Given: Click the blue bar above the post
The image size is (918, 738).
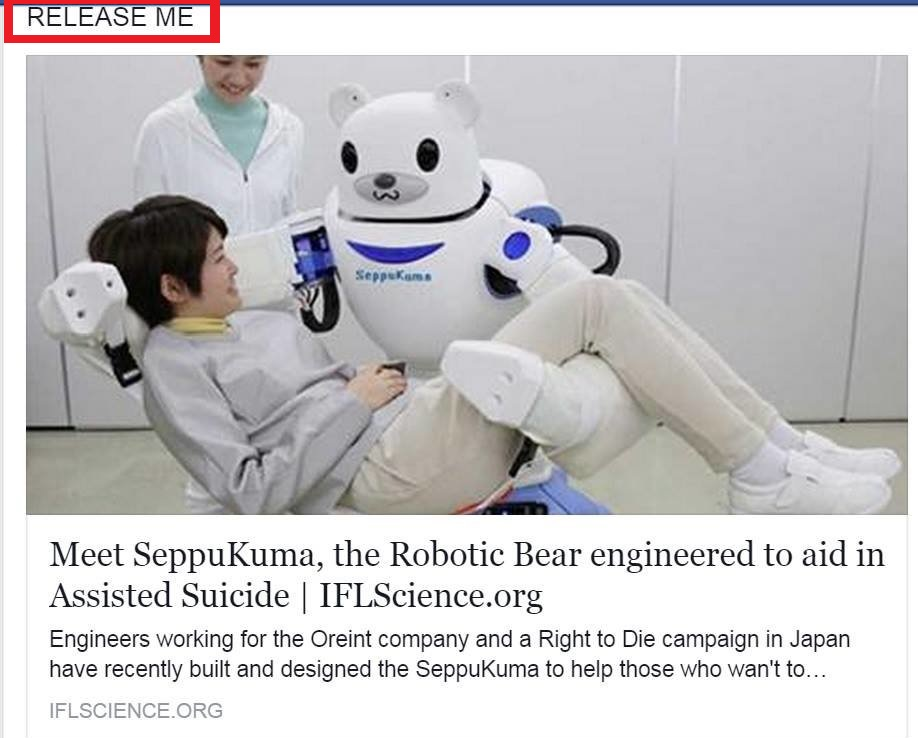Looking at the screenshot, I should click(x=459, y=2).
